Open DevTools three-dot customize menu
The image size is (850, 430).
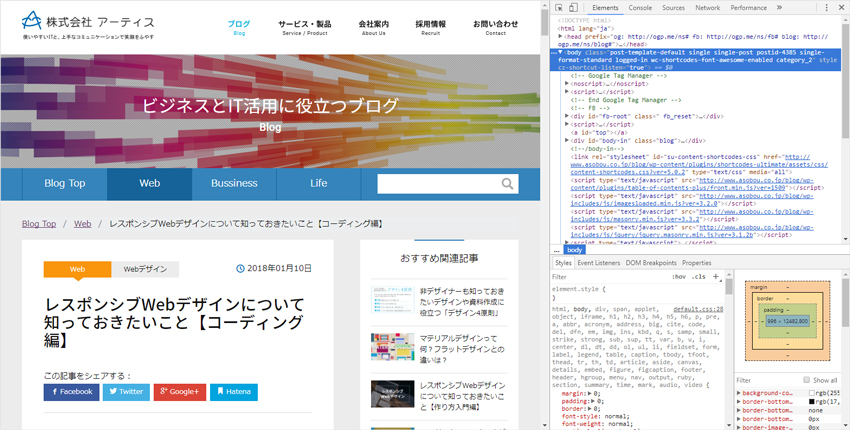coord(826,8)
